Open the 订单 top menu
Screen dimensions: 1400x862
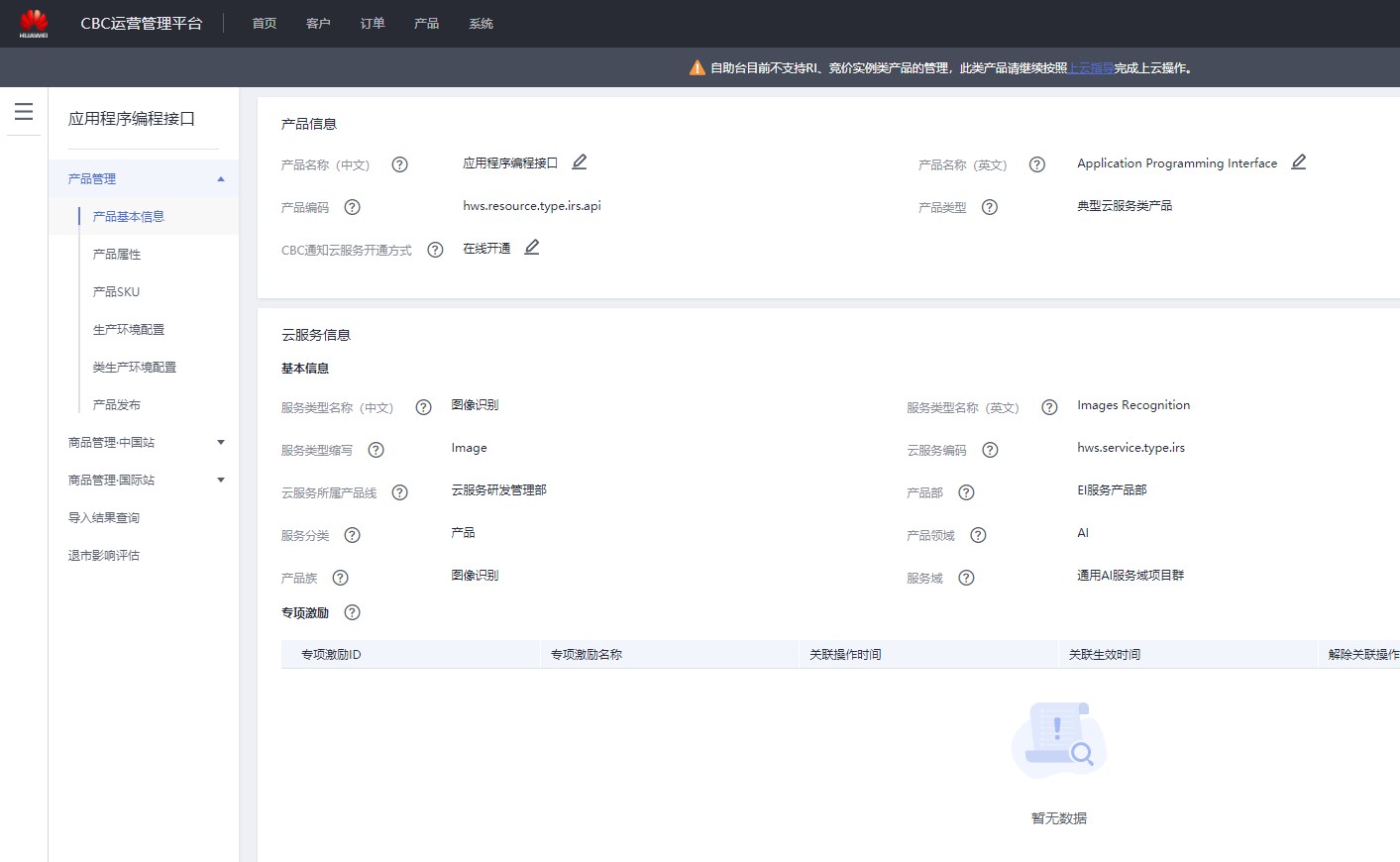[373, 24]
